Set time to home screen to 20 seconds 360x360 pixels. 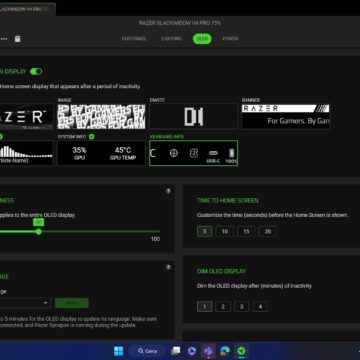[267, 231]
